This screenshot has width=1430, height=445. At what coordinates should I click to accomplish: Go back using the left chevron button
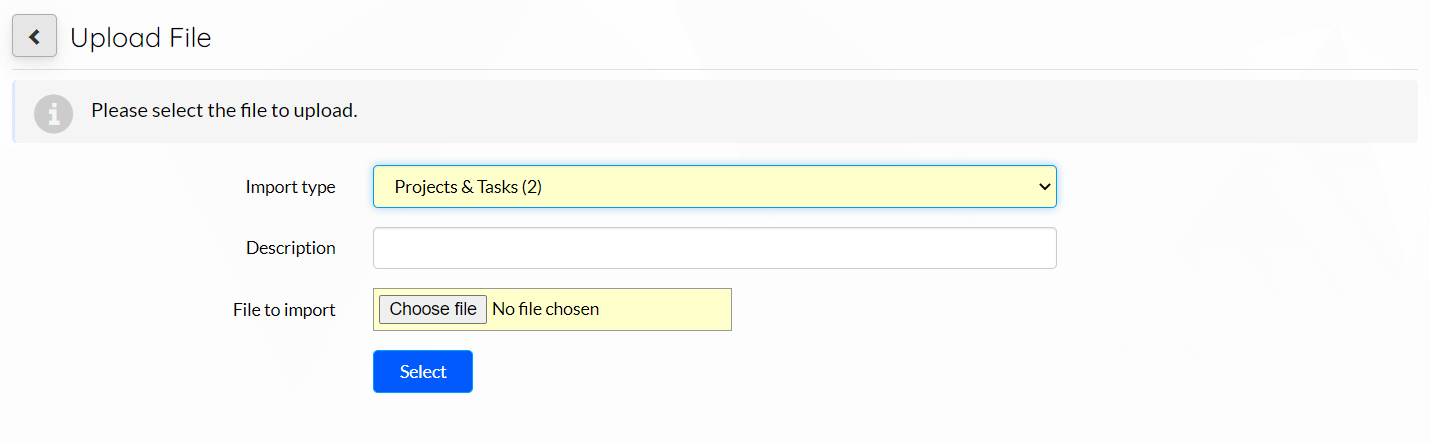[34, 37]
